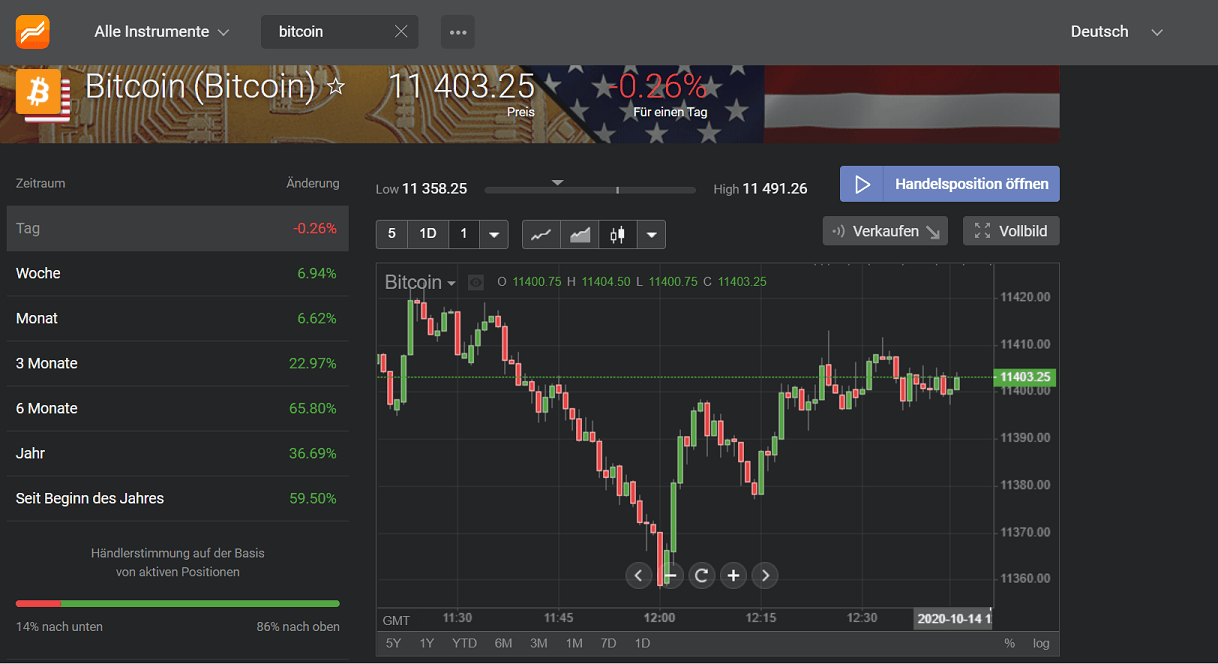Select the Tag period row

click(178, 228)
